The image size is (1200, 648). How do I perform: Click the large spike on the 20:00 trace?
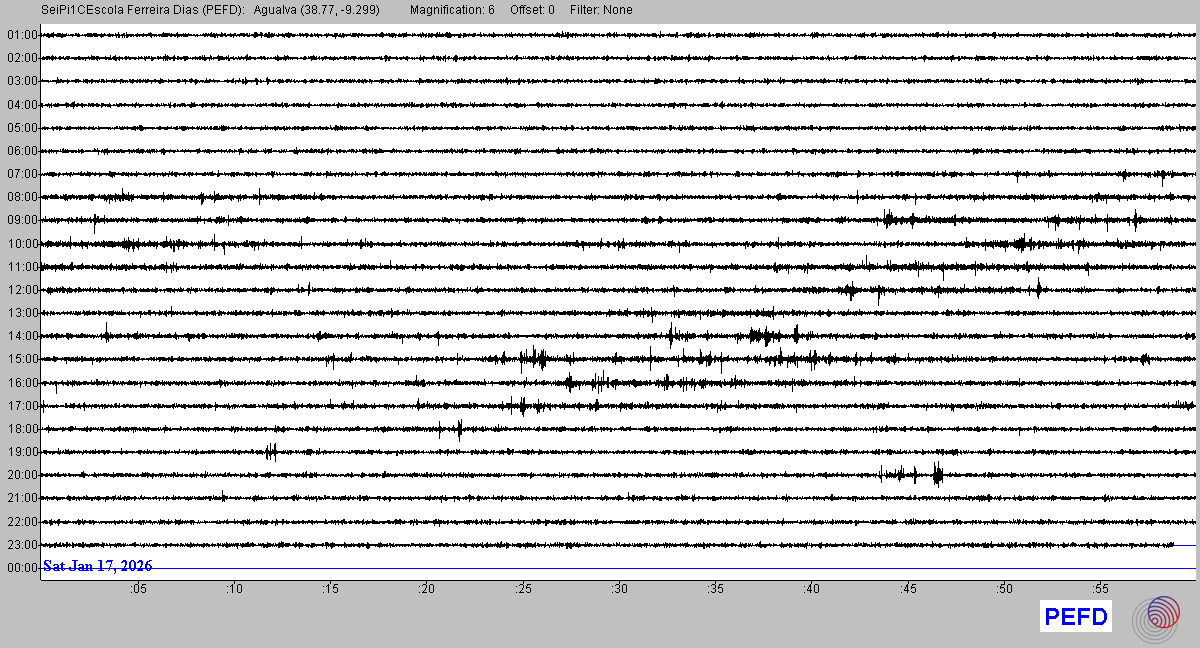937,474
